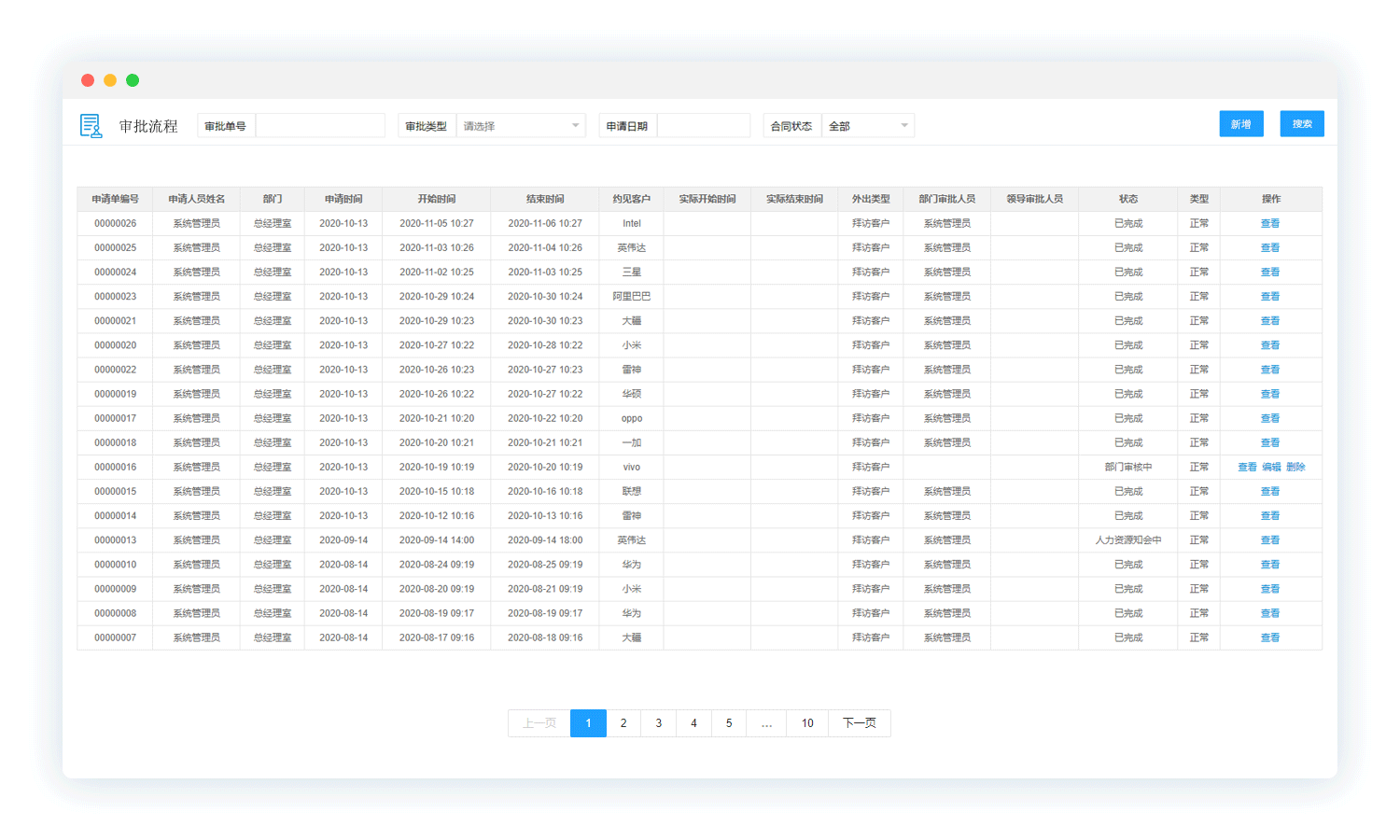Select page 5 in pagination

729,723
